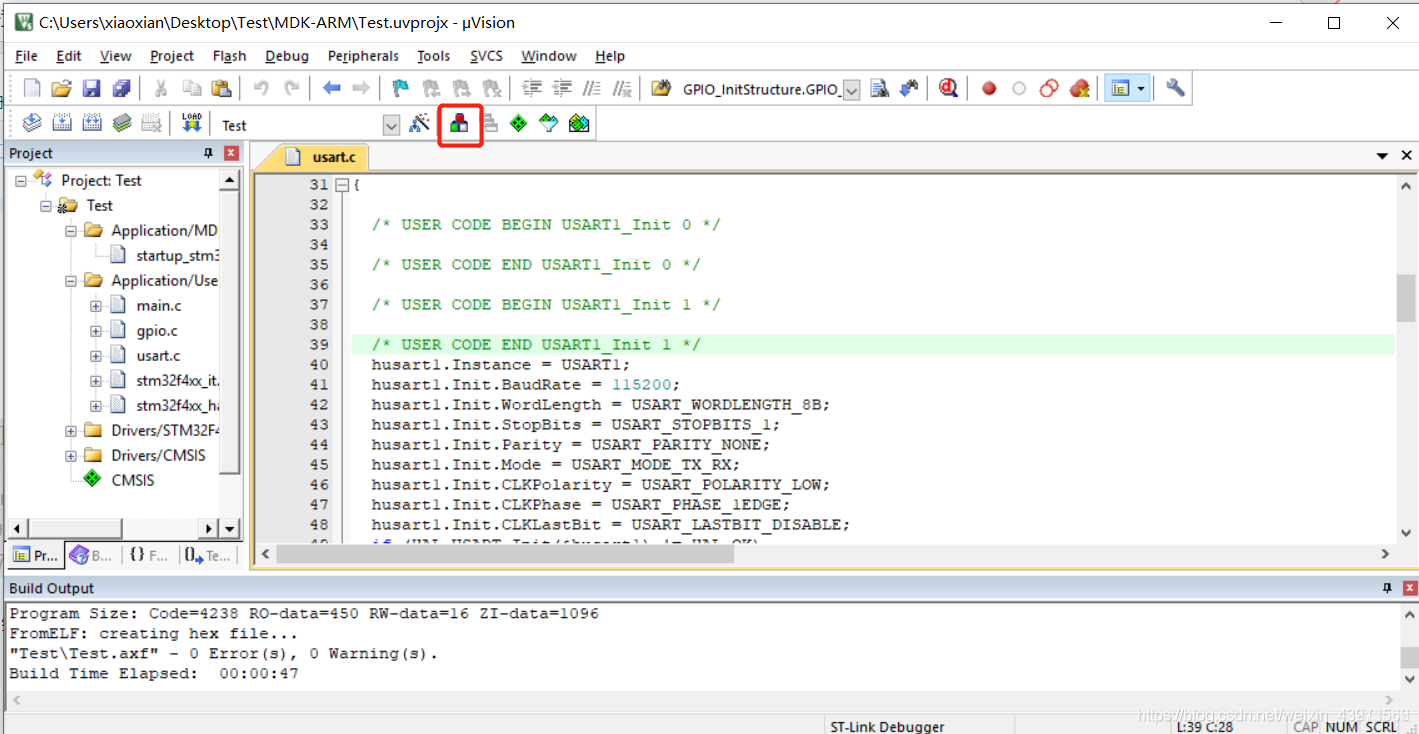1419x734 pixels.
Task: Click the editor horizontal scrollbar
Action: (825, 553)
